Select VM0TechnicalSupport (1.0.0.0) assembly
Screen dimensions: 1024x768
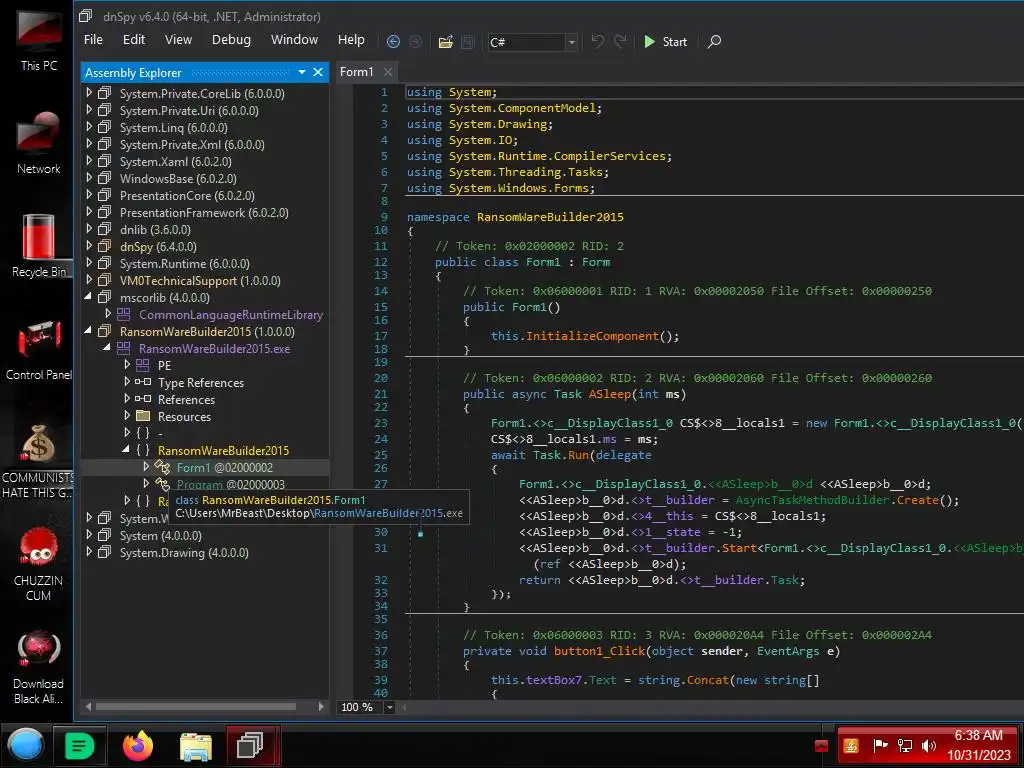[200, 281]
